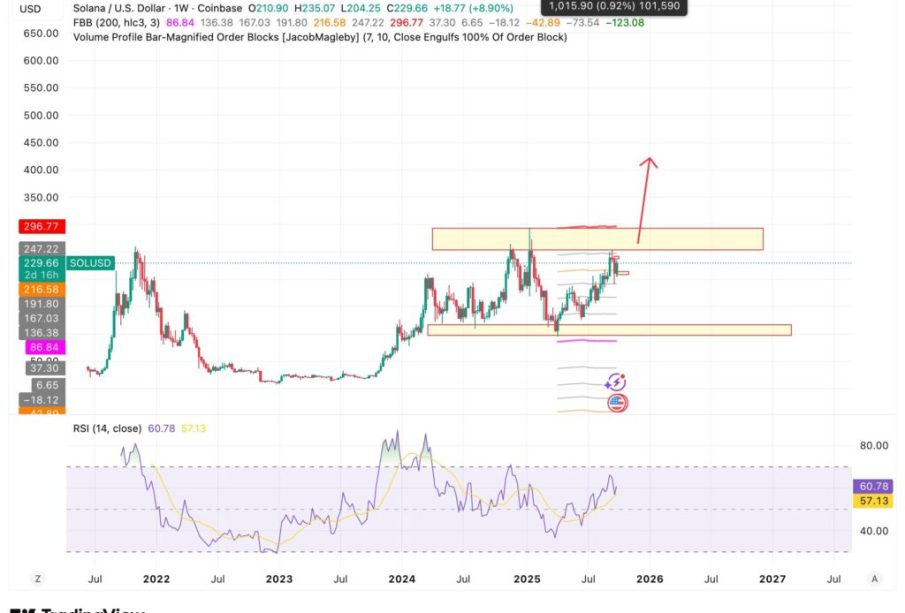905x613 pixels.
Task: Click the 2026 label on time axis
Action: pos(650,578)
